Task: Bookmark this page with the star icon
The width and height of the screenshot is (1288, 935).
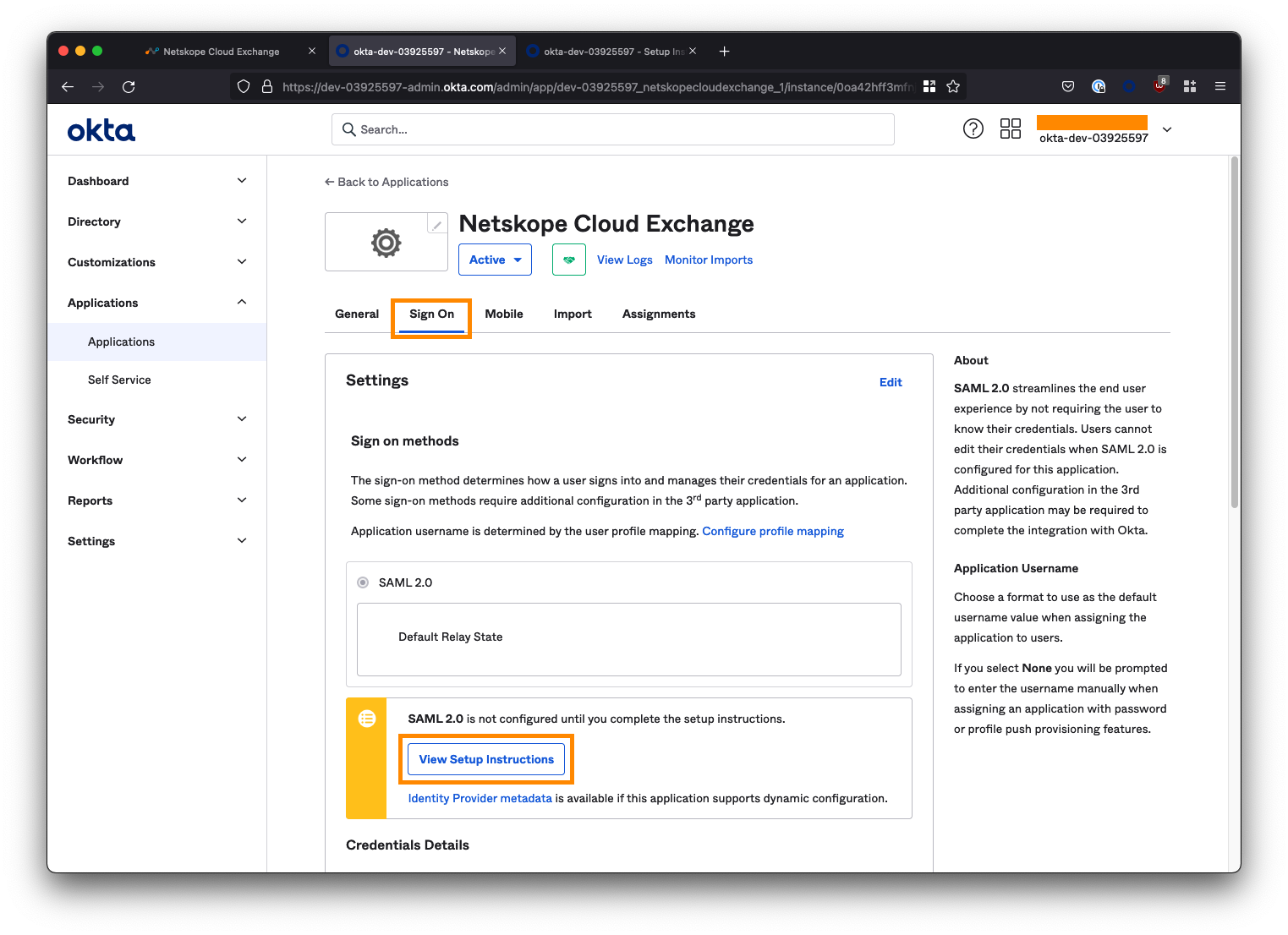Action: (x=953, y=86)
